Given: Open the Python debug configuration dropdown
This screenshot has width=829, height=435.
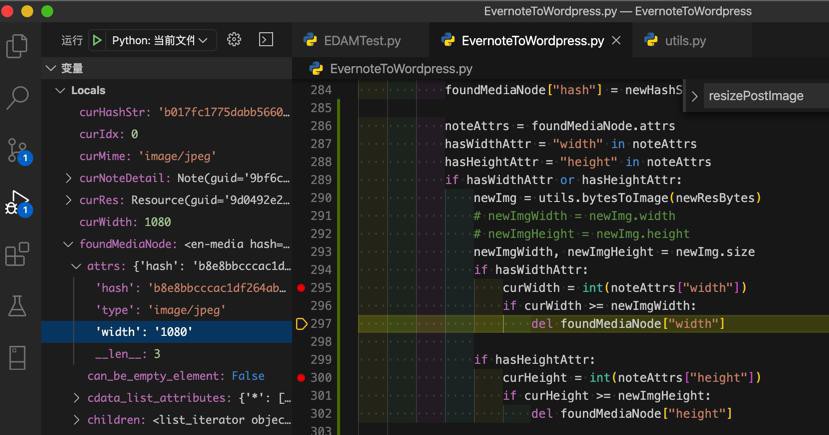Looking at the screenshot, I should [x=159, y=40].
